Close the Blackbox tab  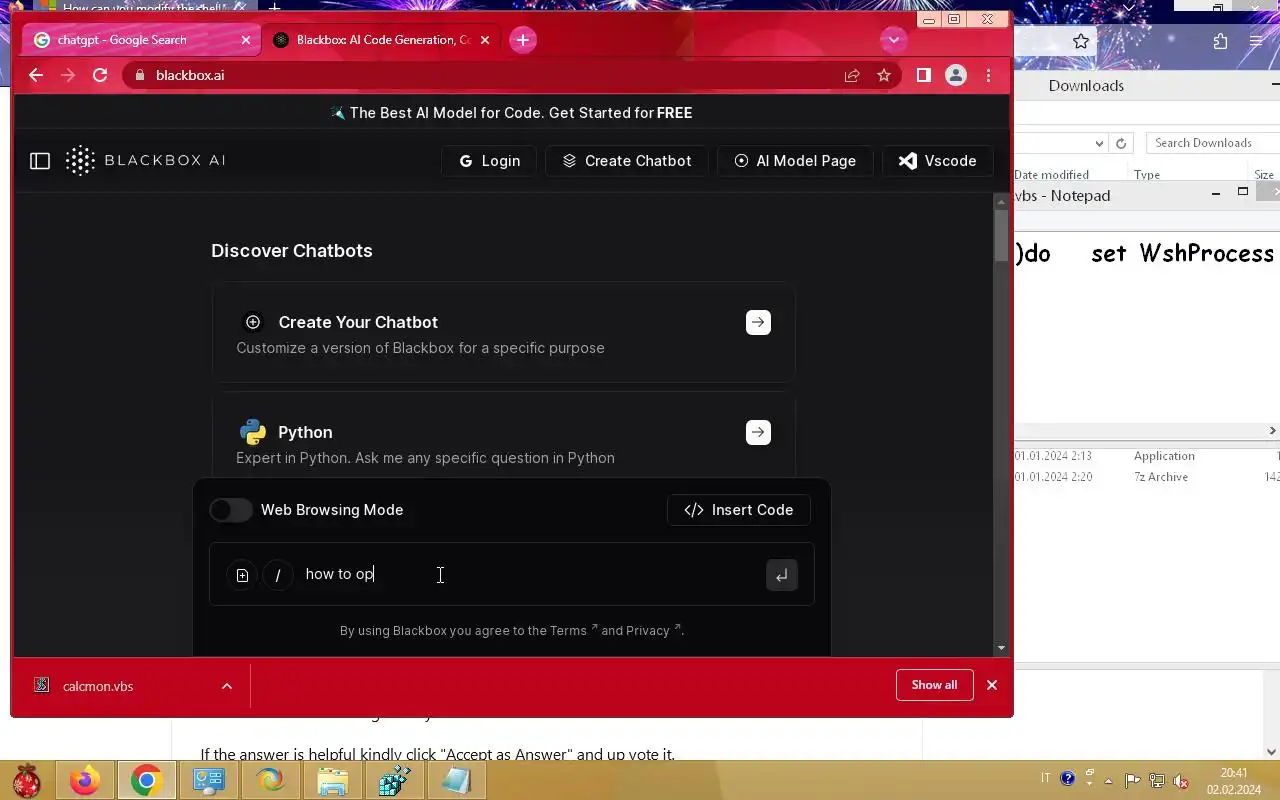tap(485, 40)
